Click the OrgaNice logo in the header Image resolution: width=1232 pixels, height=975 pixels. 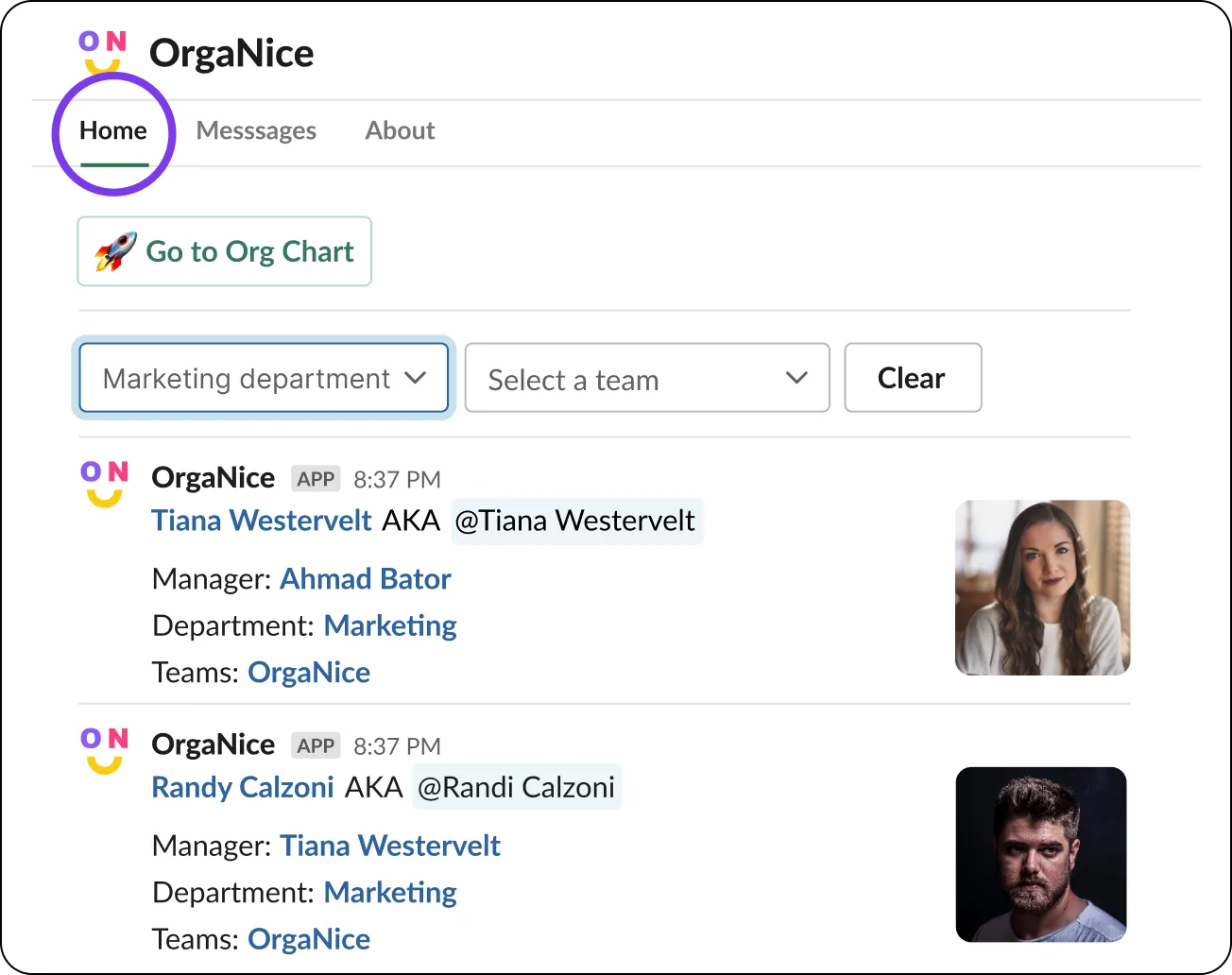(102, 53)
